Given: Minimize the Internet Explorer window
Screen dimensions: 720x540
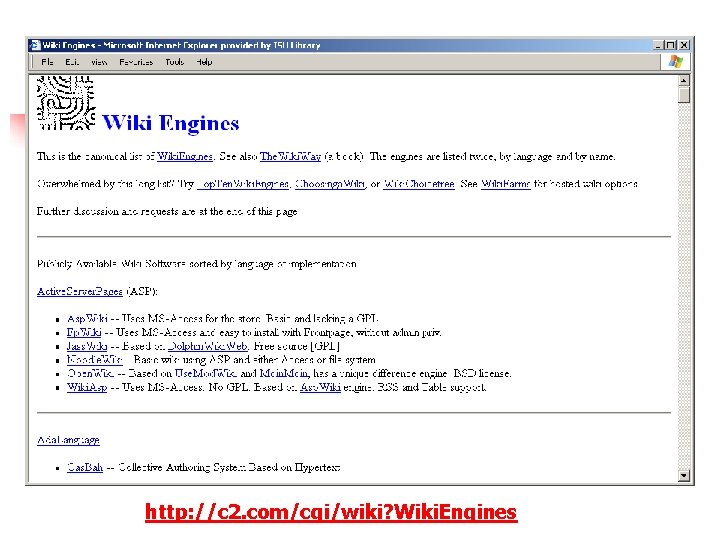Looking at the screenshot, I should (x=658, y=45).
